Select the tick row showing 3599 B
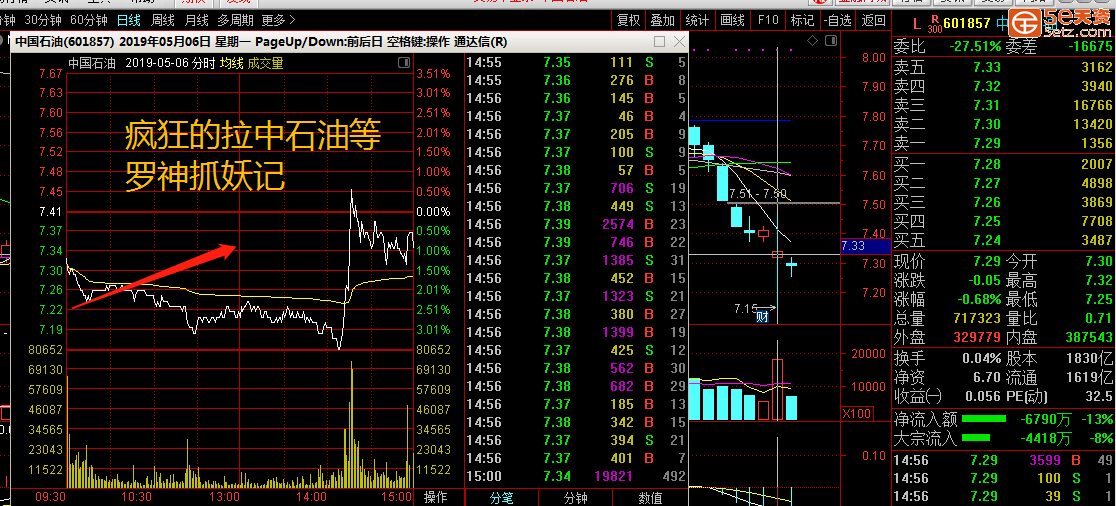This screenshot has height=506, width=1116. [x=1003, y=460]
